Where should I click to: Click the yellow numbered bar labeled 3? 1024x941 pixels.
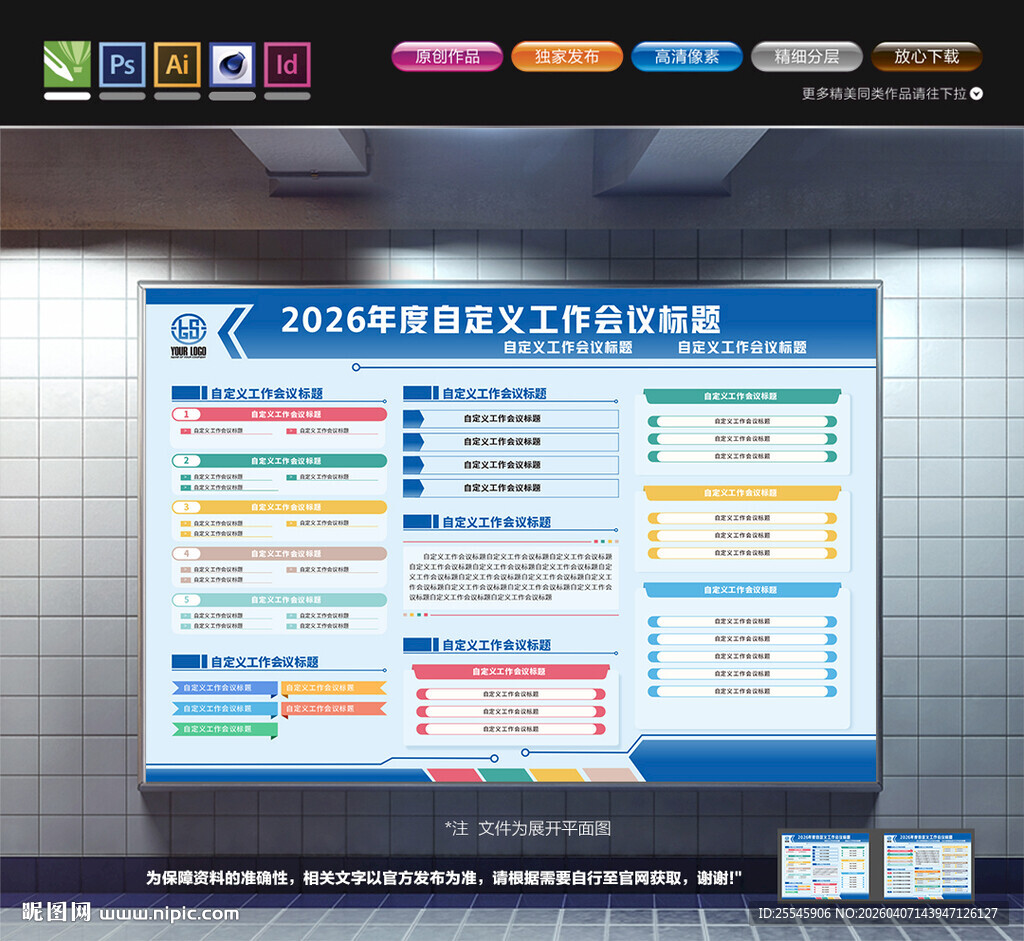click(x=279, y=507)
